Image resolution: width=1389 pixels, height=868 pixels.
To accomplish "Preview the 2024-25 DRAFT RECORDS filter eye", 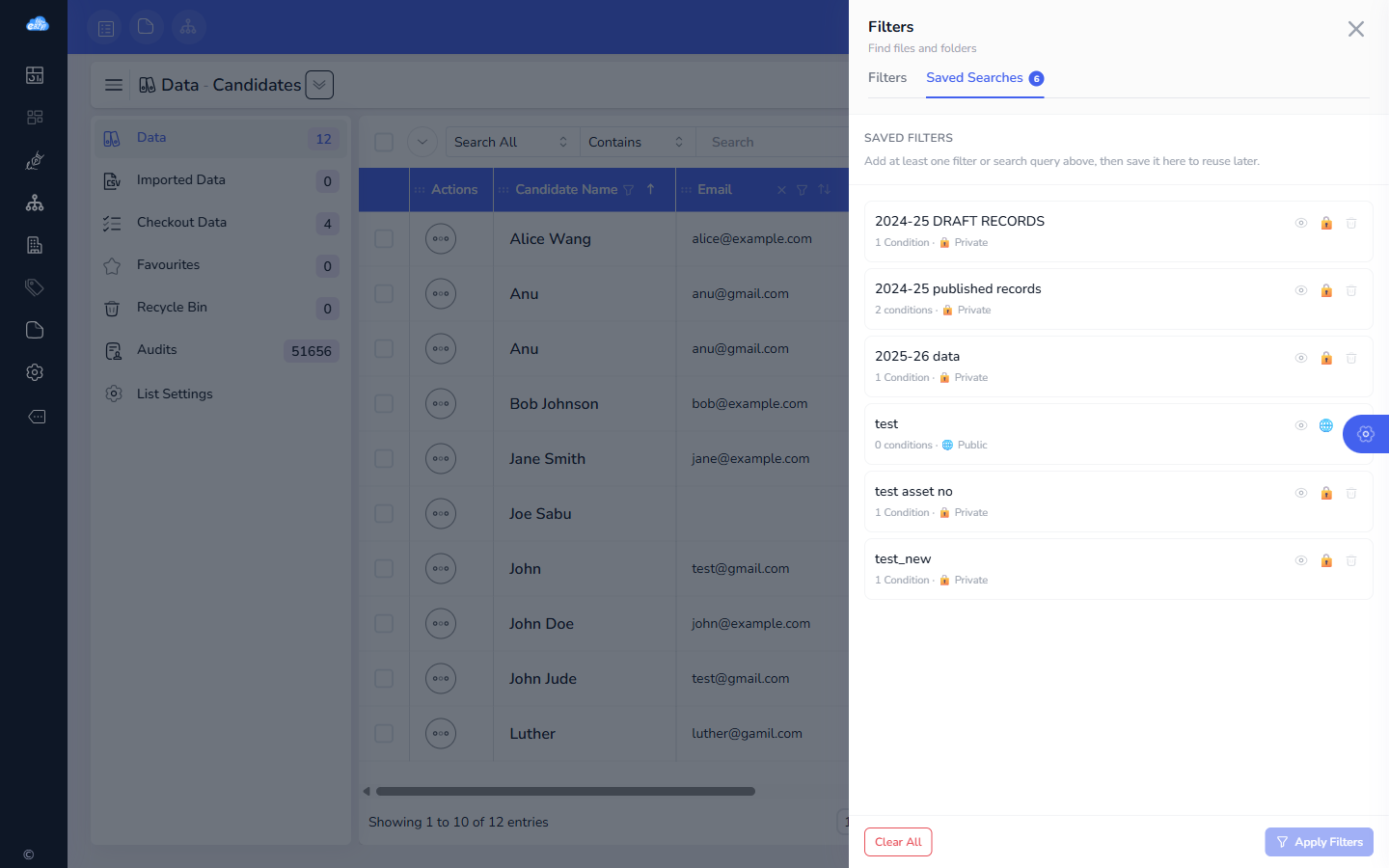I will 1301,223.
